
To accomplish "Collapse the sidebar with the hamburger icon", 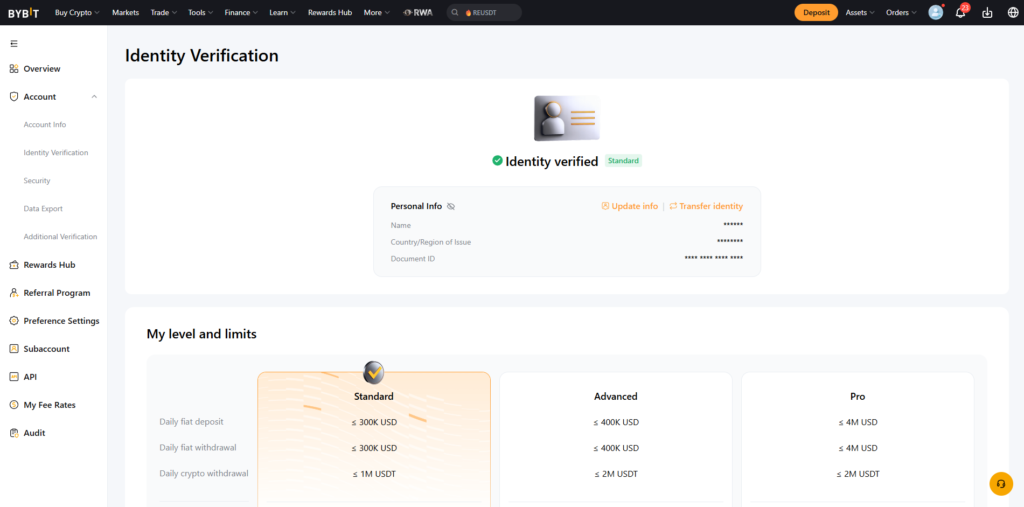I will tap(14, 44).
